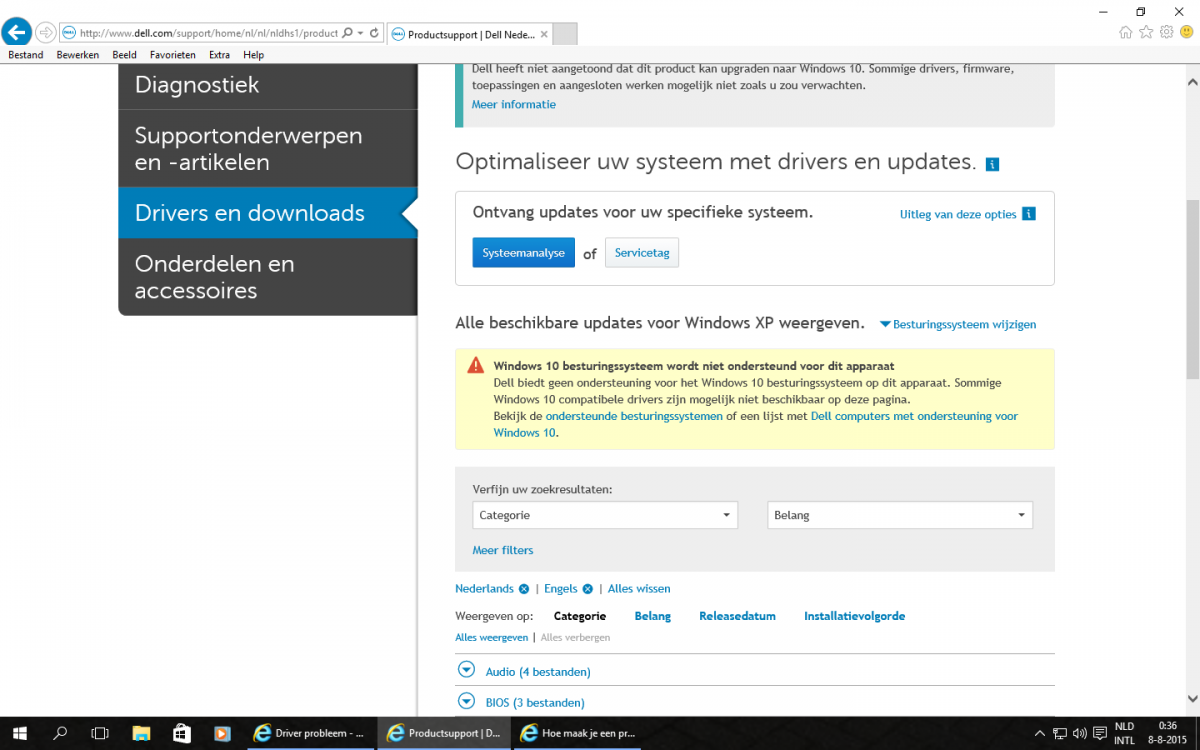1200x750 pixels.
Task: Click Alles wissen to clear filters
Action: [x=639, y=589]
